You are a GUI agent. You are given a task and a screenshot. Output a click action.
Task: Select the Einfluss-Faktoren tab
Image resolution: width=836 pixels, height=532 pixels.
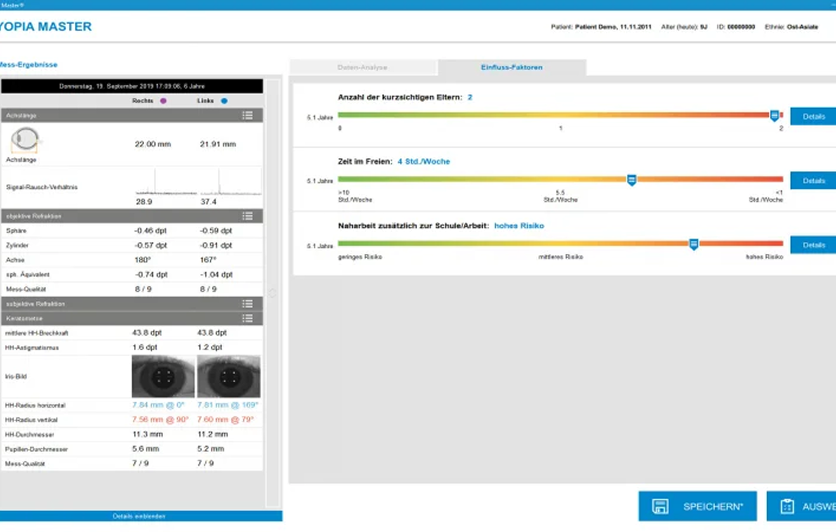point(512,67)
